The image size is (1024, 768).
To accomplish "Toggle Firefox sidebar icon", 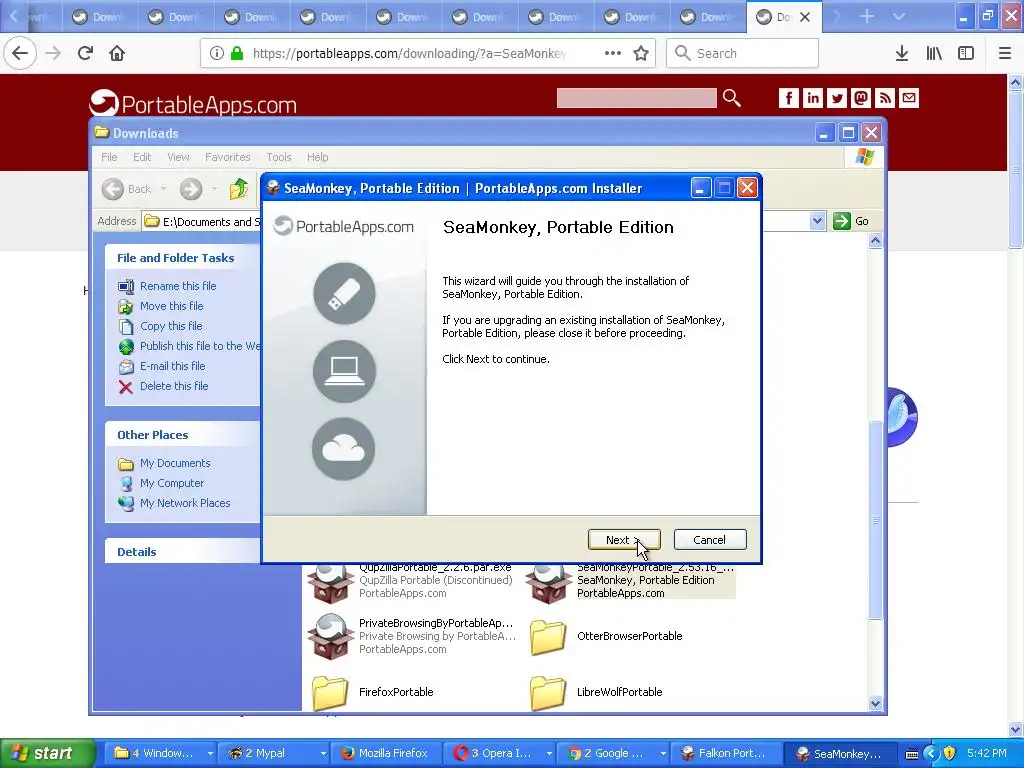I will [x=966, y=53].
